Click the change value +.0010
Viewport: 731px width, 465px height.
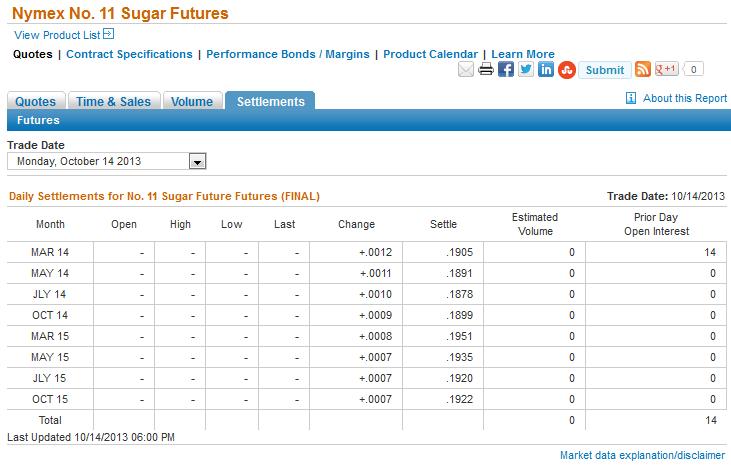[x=375, y=294]
